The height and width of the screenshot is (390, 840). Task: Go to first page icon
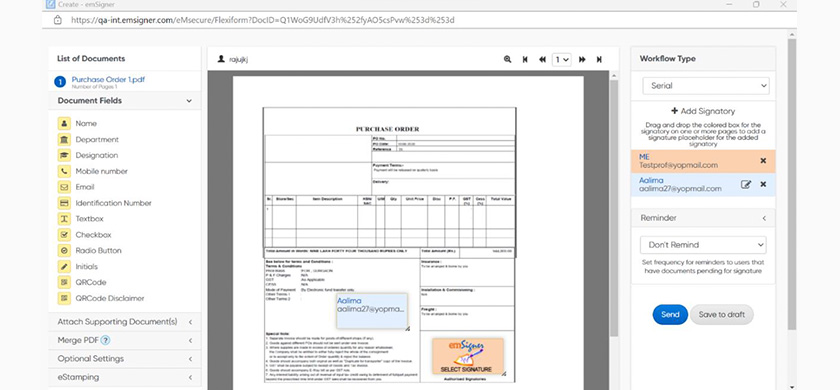(525, 59)
